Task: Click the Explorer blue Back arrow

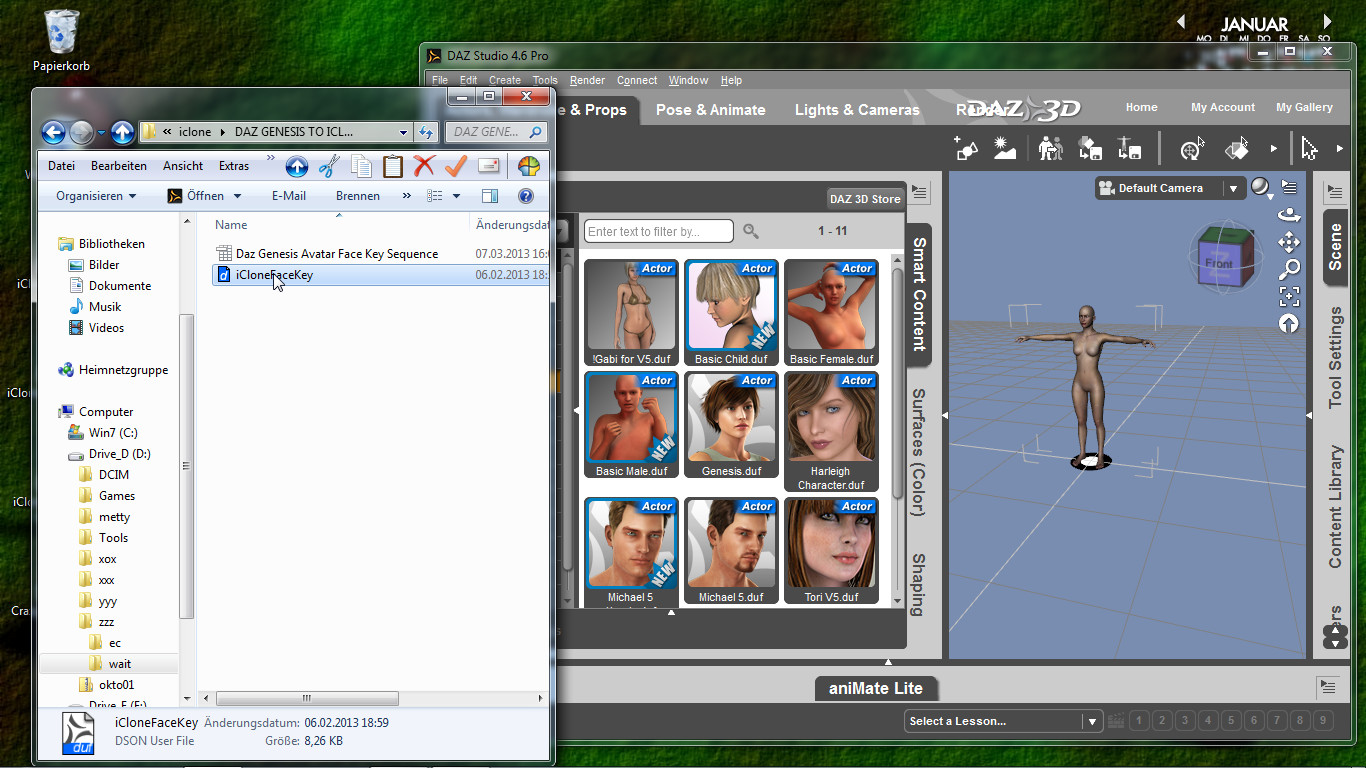Action: tap(54, 132)
